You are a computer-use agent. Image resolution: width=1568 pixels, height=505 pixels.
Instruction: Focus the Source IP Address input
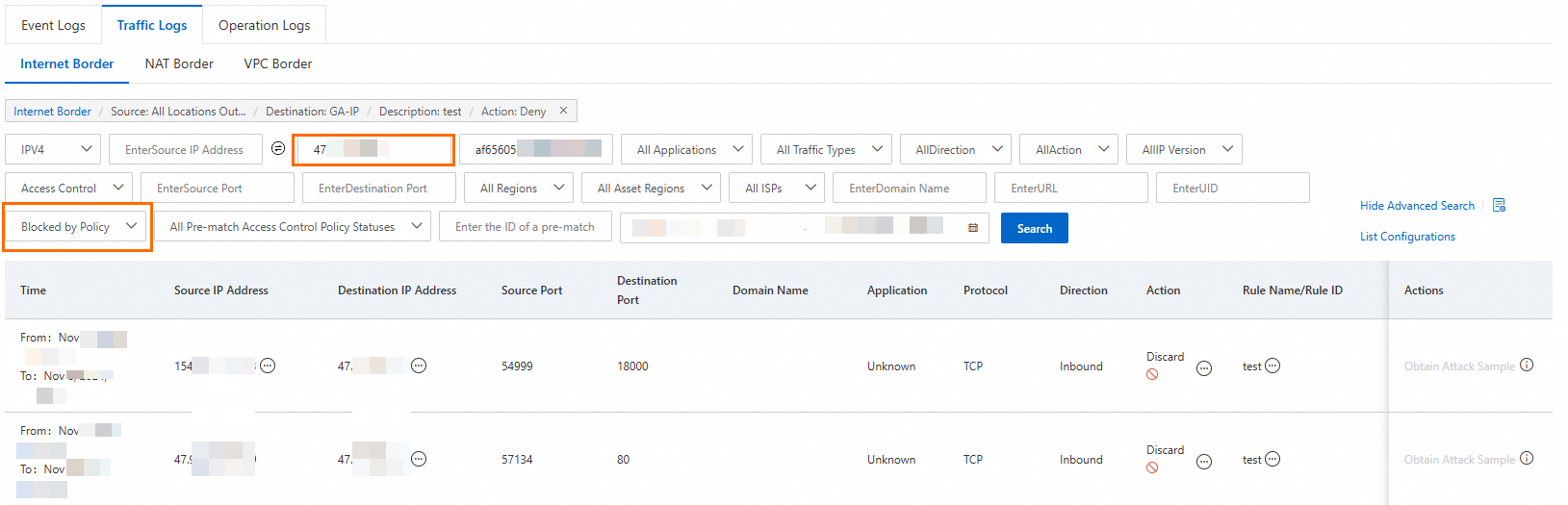[x=186, y=149]
